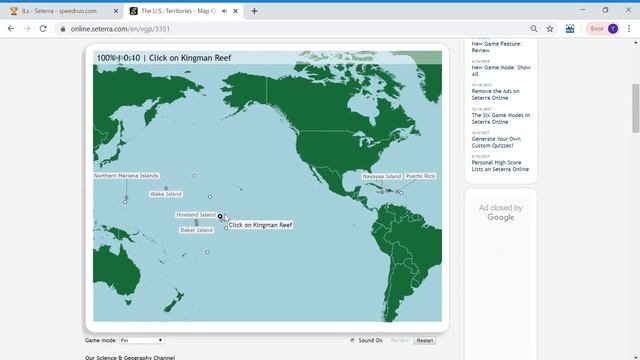Click the score and timer status text
The height and width of the screenshot is (360, 640).
coord(118,58)
